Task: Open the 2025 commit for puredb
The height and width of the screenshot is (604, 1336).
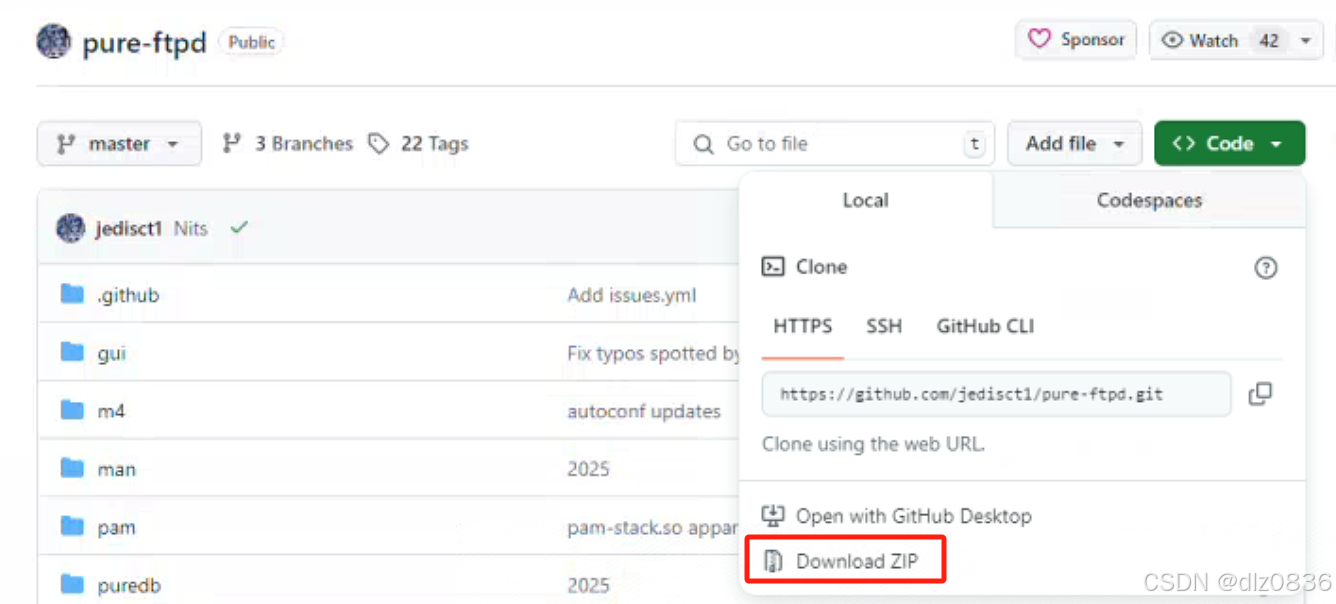Action: 588,585
